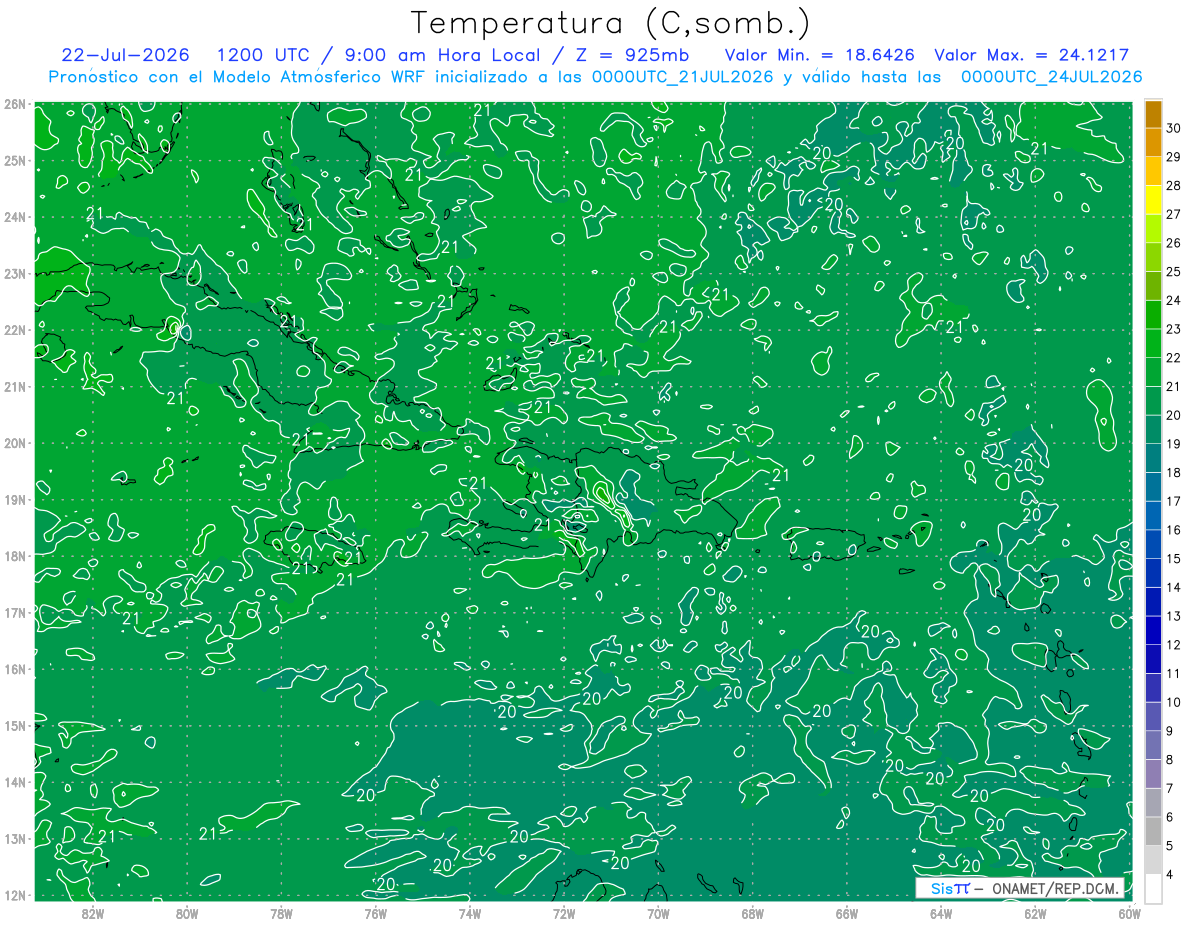Click colorbar scale value "18"
The image size is (1200, 927).
click(x=1174, y=472)
